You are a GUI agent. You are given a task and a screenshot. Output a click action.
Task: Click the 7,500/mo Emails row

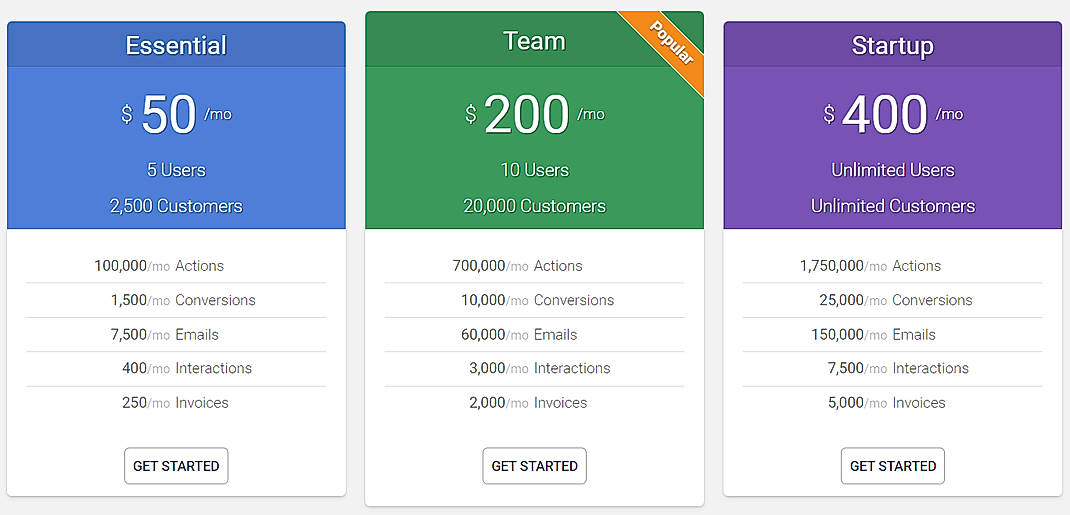pos(176,335)
